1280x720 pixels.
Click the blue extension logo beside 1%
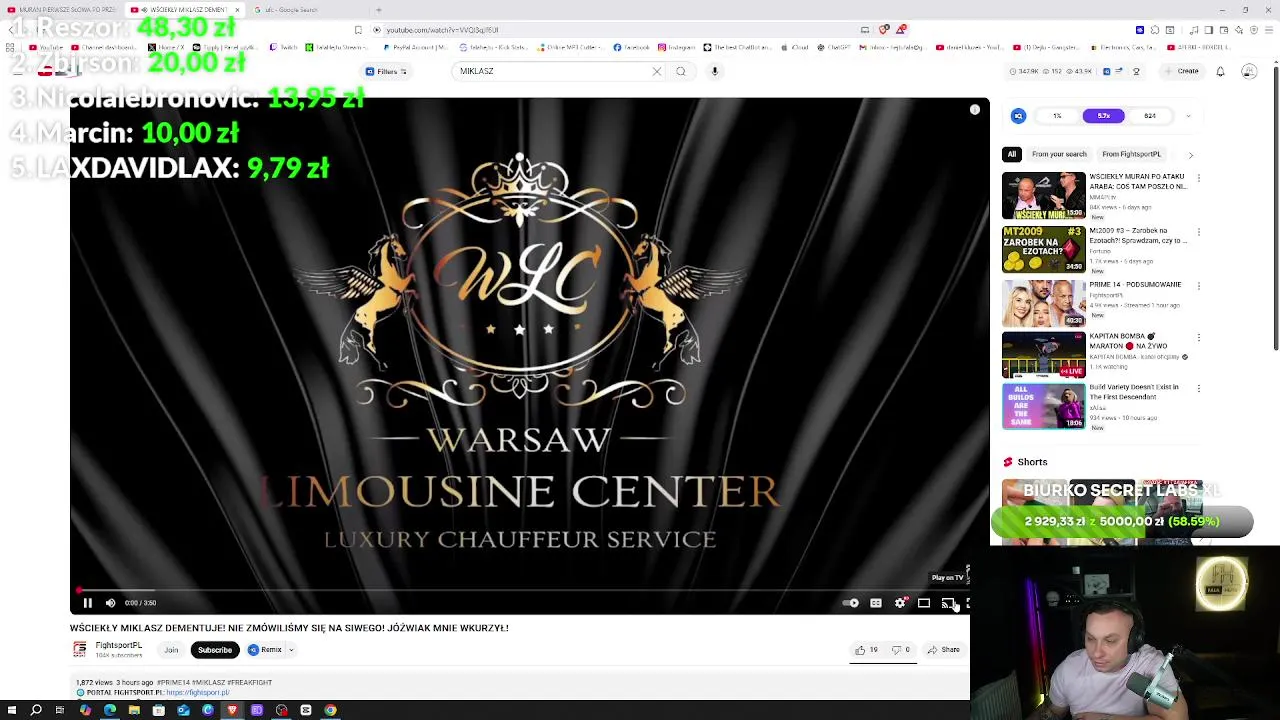[x=1018, y=116]
